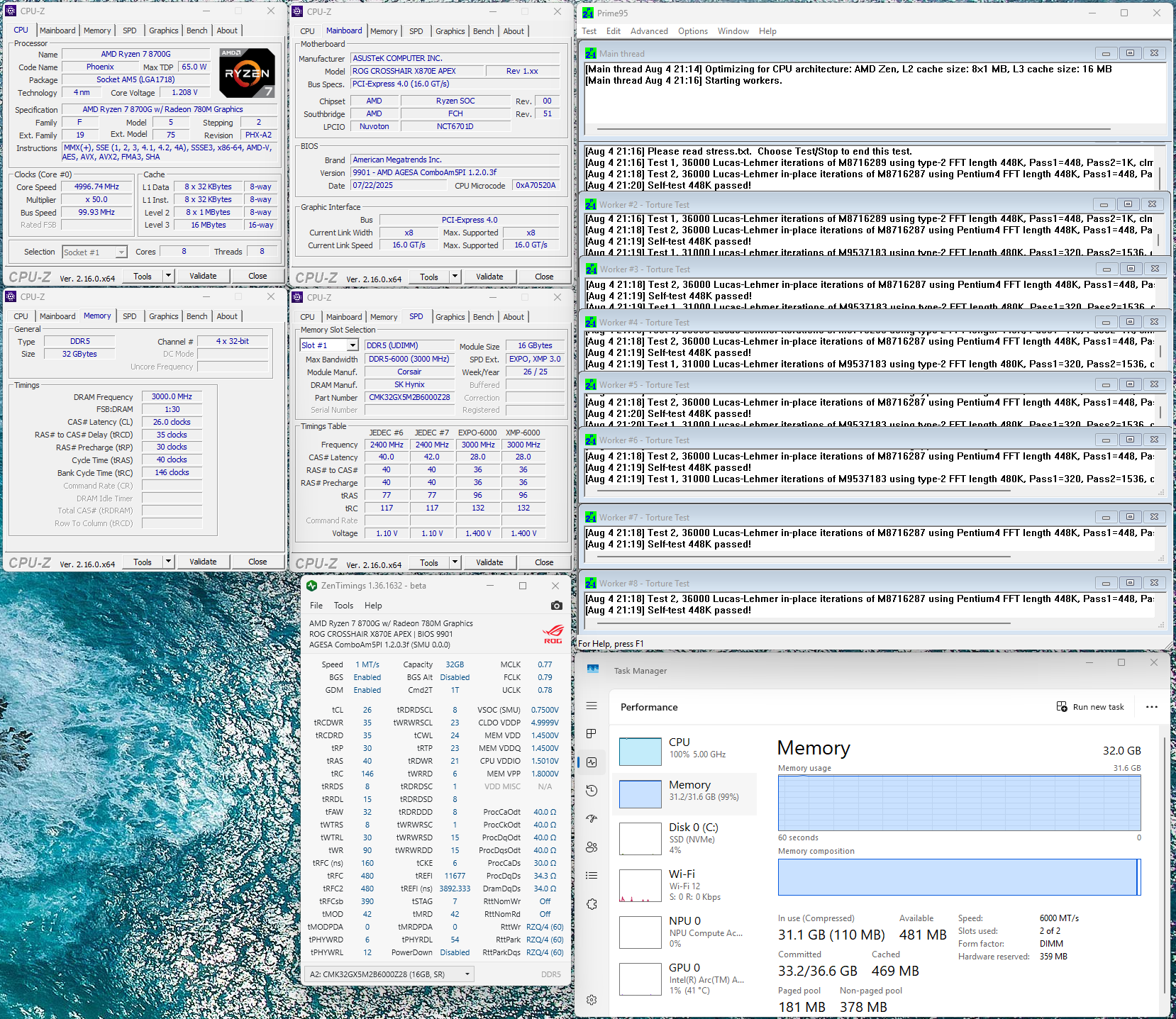Viewport: 1176px width, 1019px height.
Task: Open Task Manager hamburger navigation menu
Action: pyautogui.click(x=592, y=706)
